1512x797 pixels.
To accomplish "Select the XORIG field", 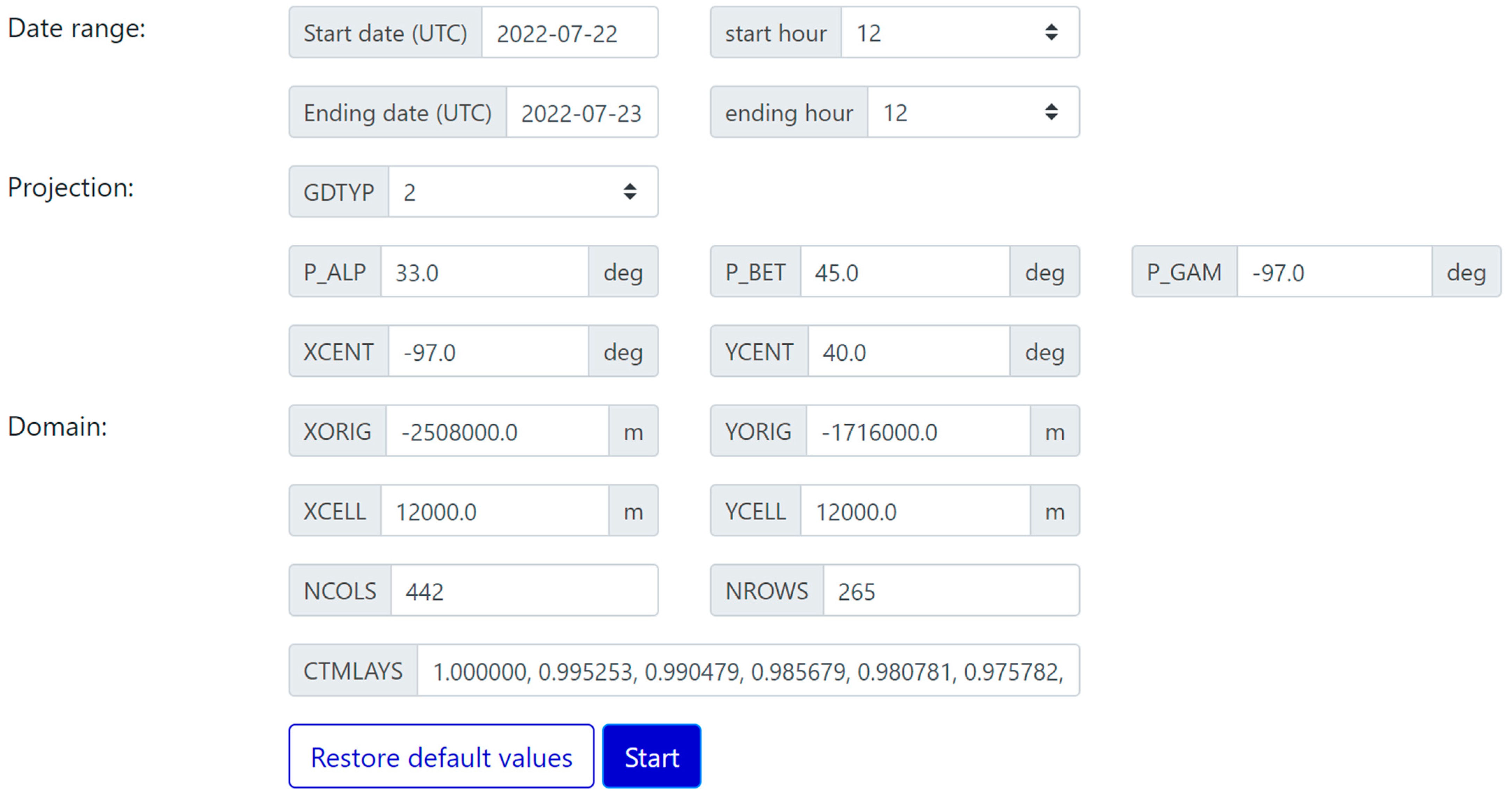I will pyautogui.click(x=496, y=431).
